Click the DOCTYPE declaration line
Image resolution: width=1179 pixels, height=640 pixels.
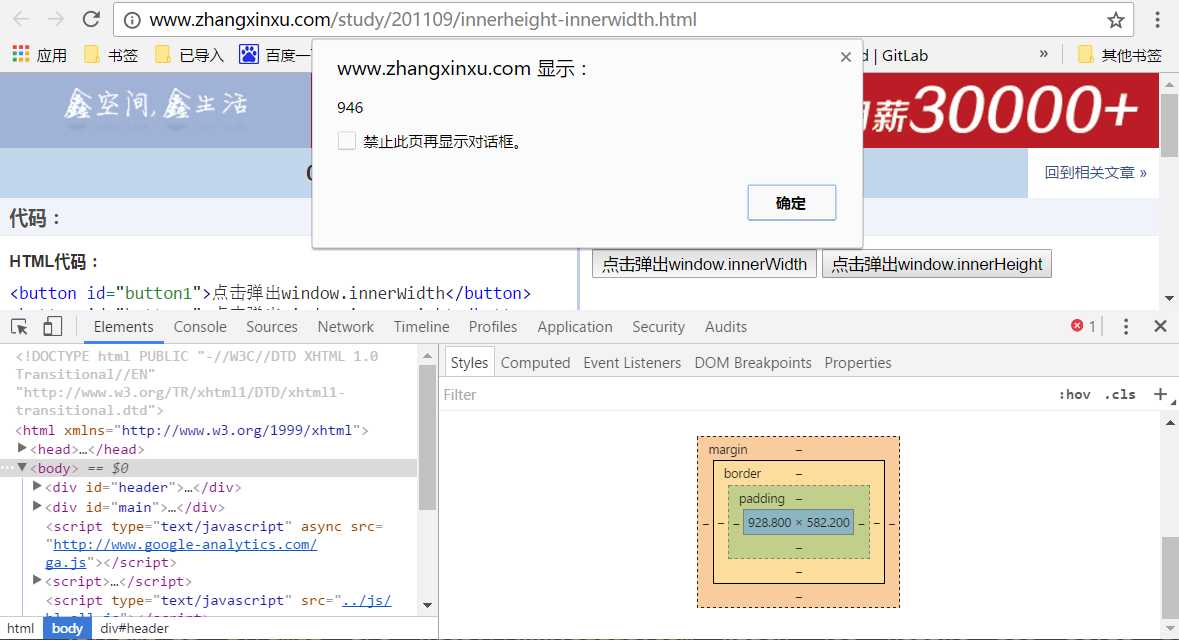(x=196, y=383)
